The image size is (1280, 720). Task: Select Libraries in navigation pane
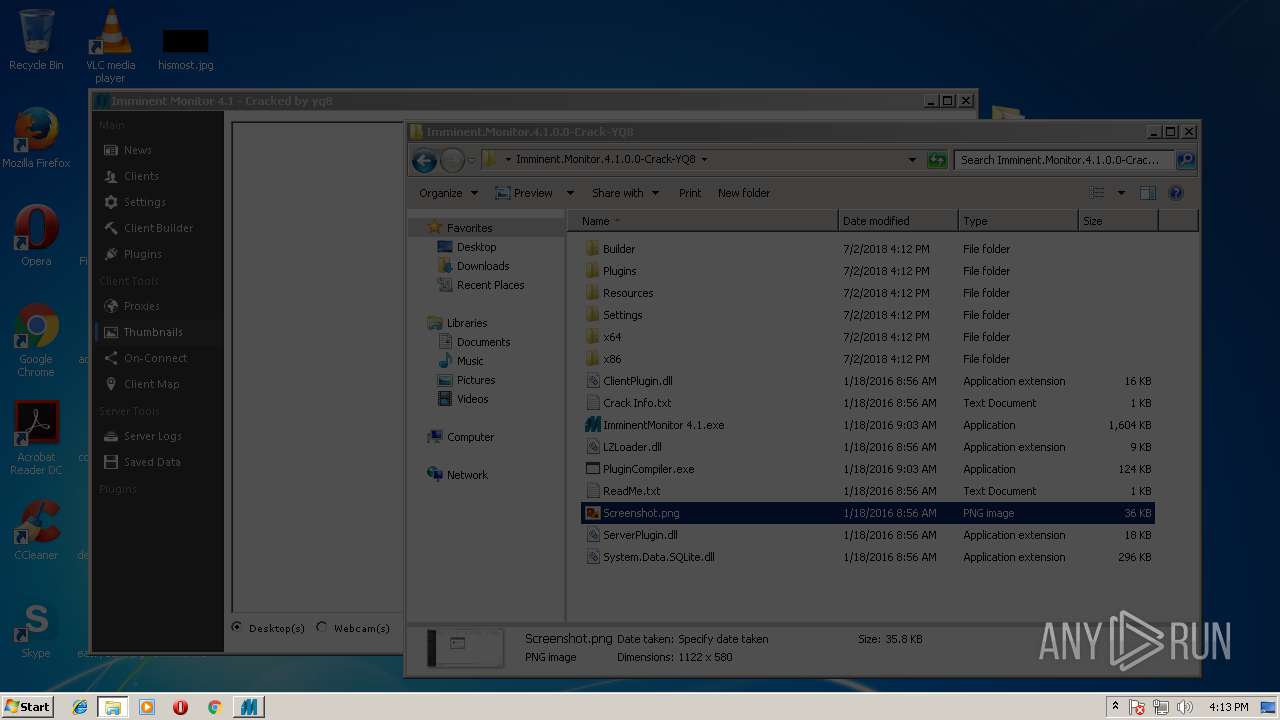coord(466,323)
